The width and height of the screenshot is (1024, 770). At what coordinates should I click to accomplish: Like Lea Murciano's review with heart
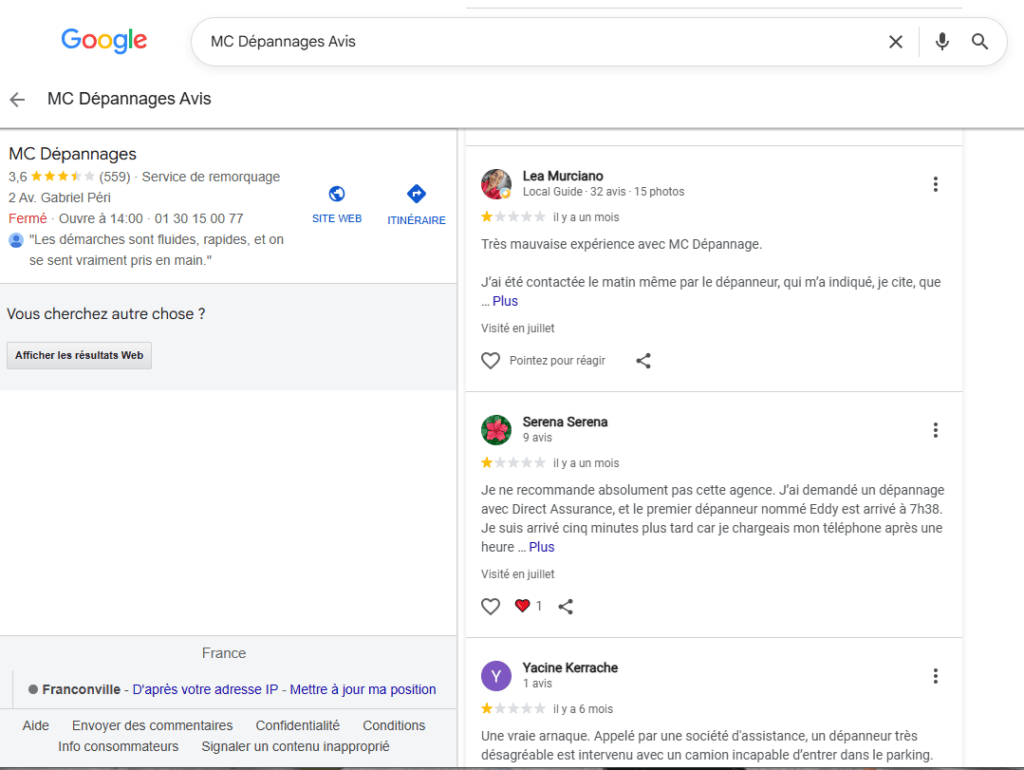pyautogui.click(x=490, y=361)
